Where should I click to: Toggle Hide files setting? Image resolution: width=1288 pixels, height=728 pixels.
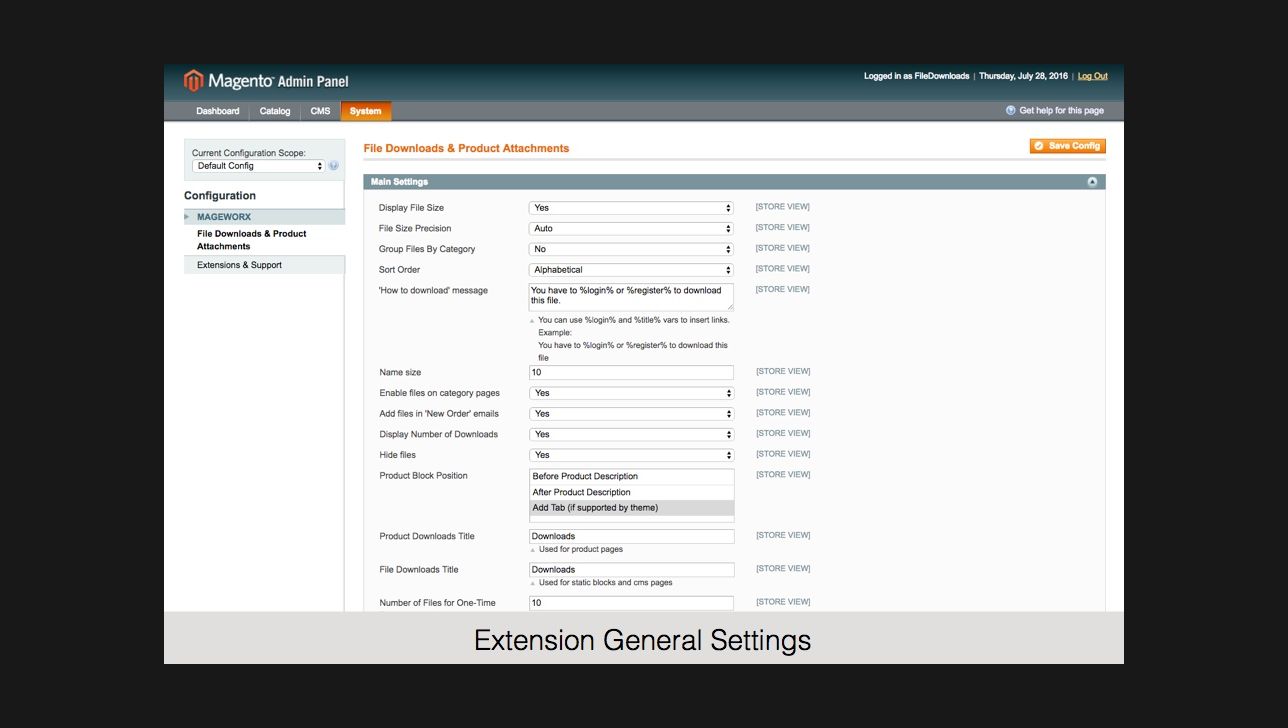[x=631, y=454]
